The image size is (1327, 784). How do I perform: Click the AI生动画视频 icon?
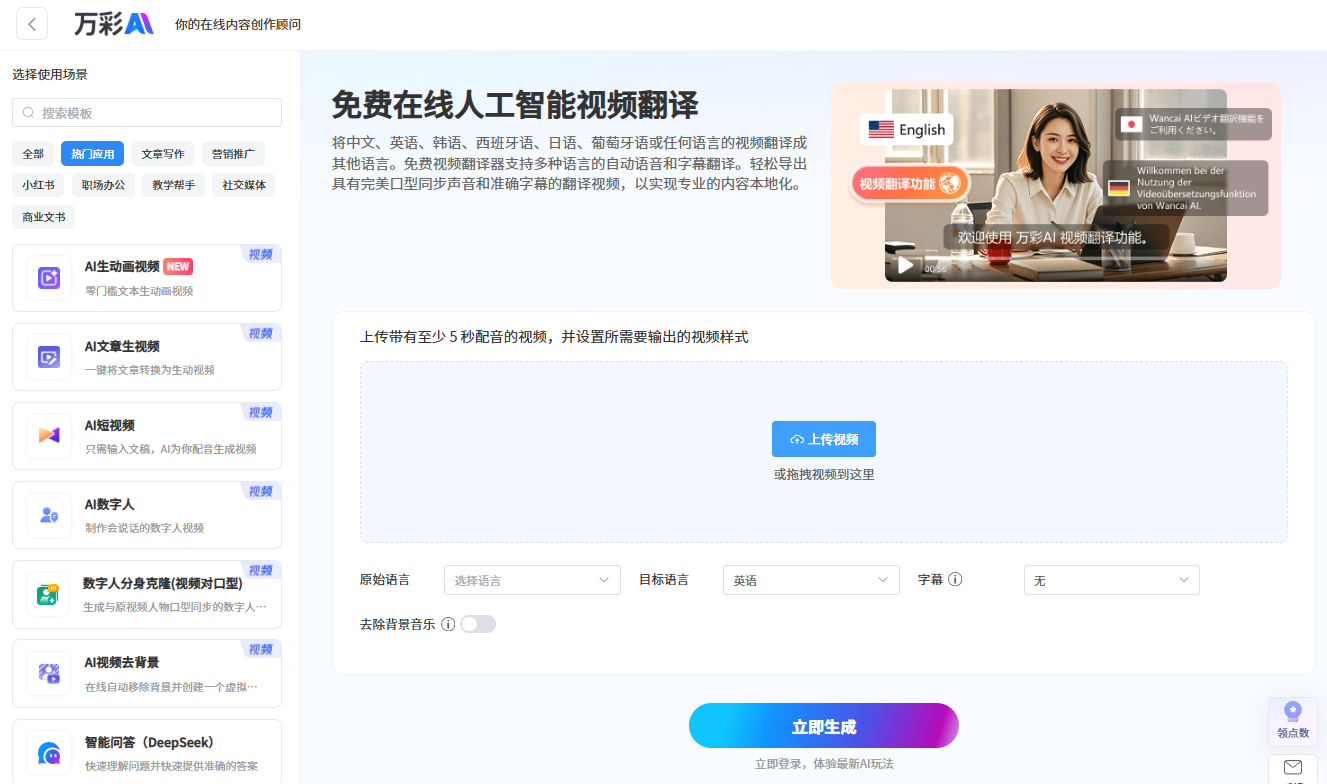click(49, 278)
